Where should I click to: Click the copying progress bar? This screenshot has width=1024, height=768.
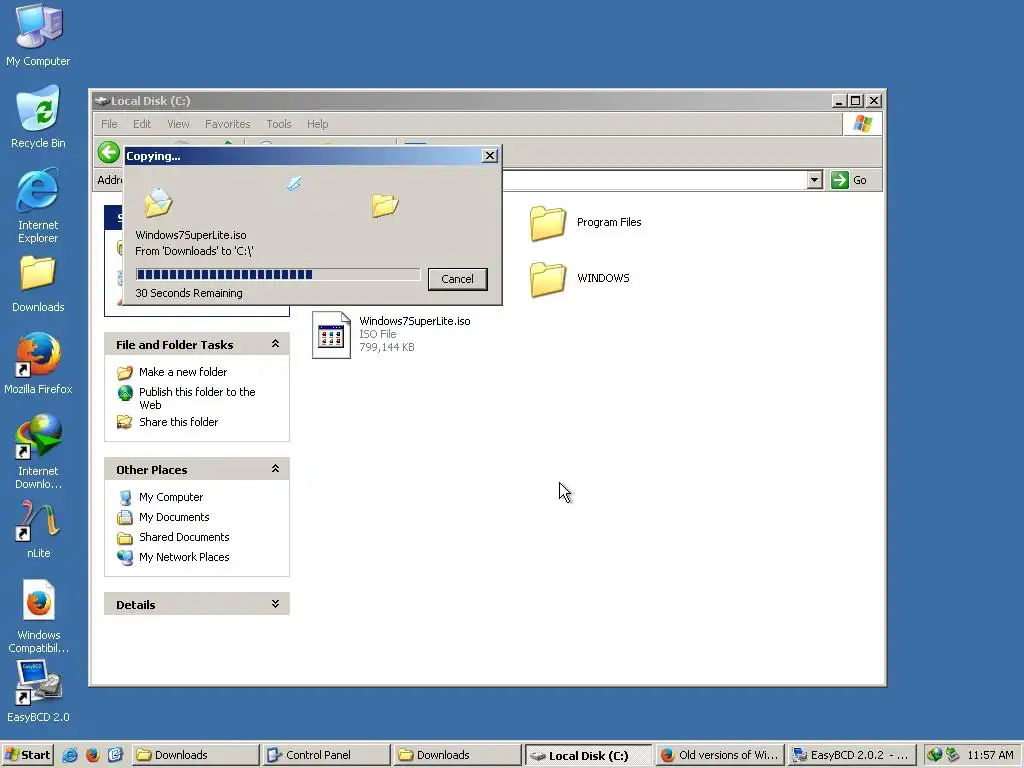278,274
